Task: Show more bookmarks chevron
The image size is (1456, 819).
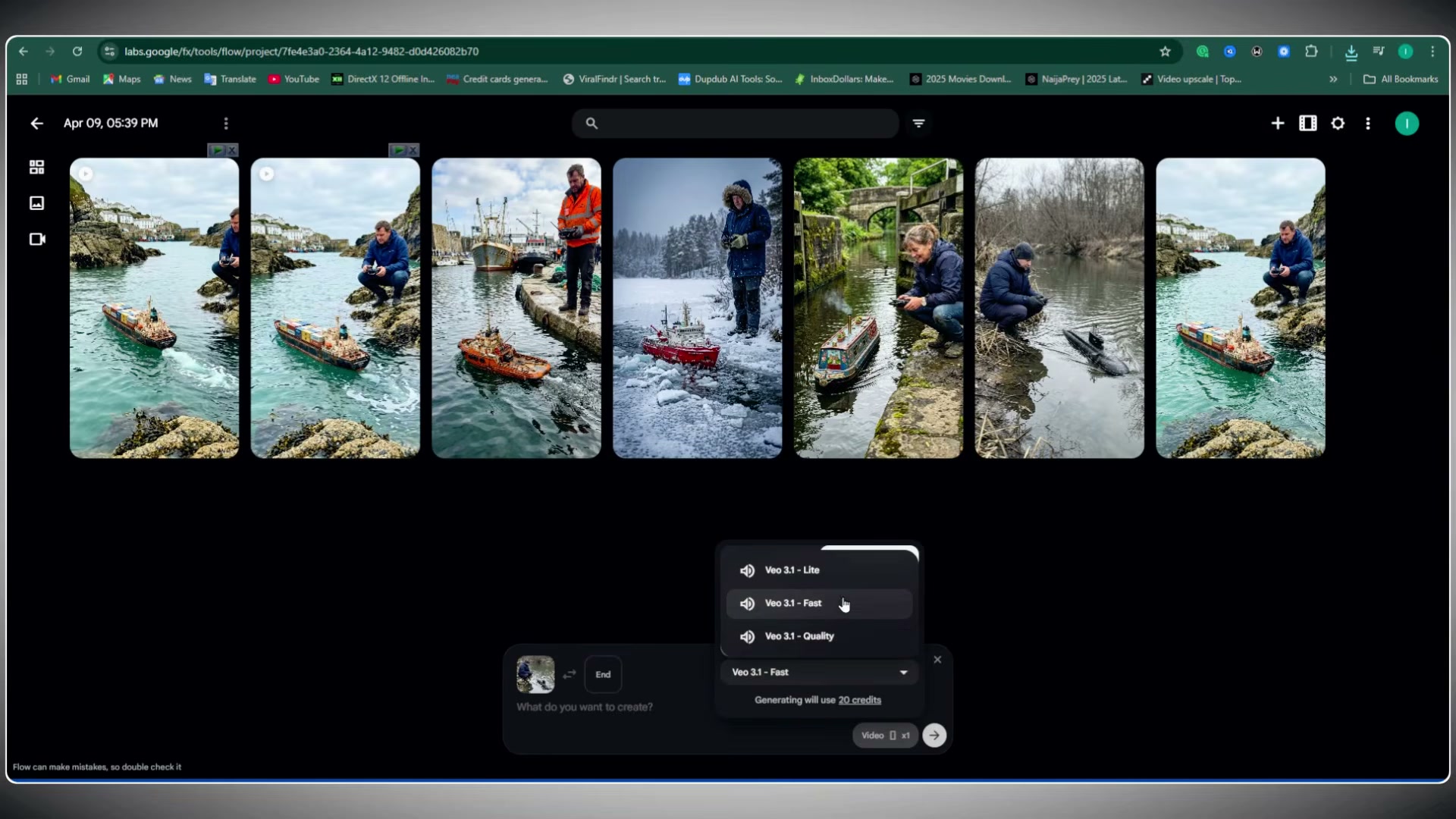Action: [x=1333, y=79]
